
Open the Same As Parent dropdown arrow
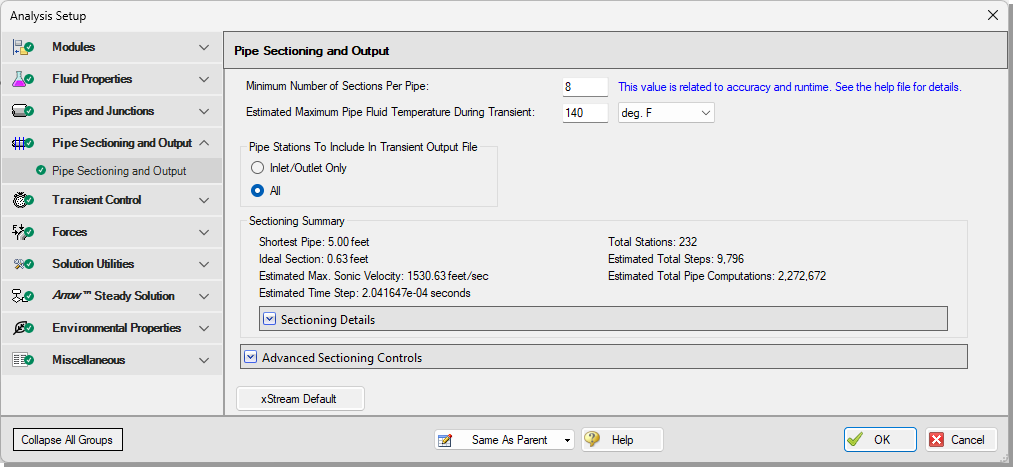[567, 440]
